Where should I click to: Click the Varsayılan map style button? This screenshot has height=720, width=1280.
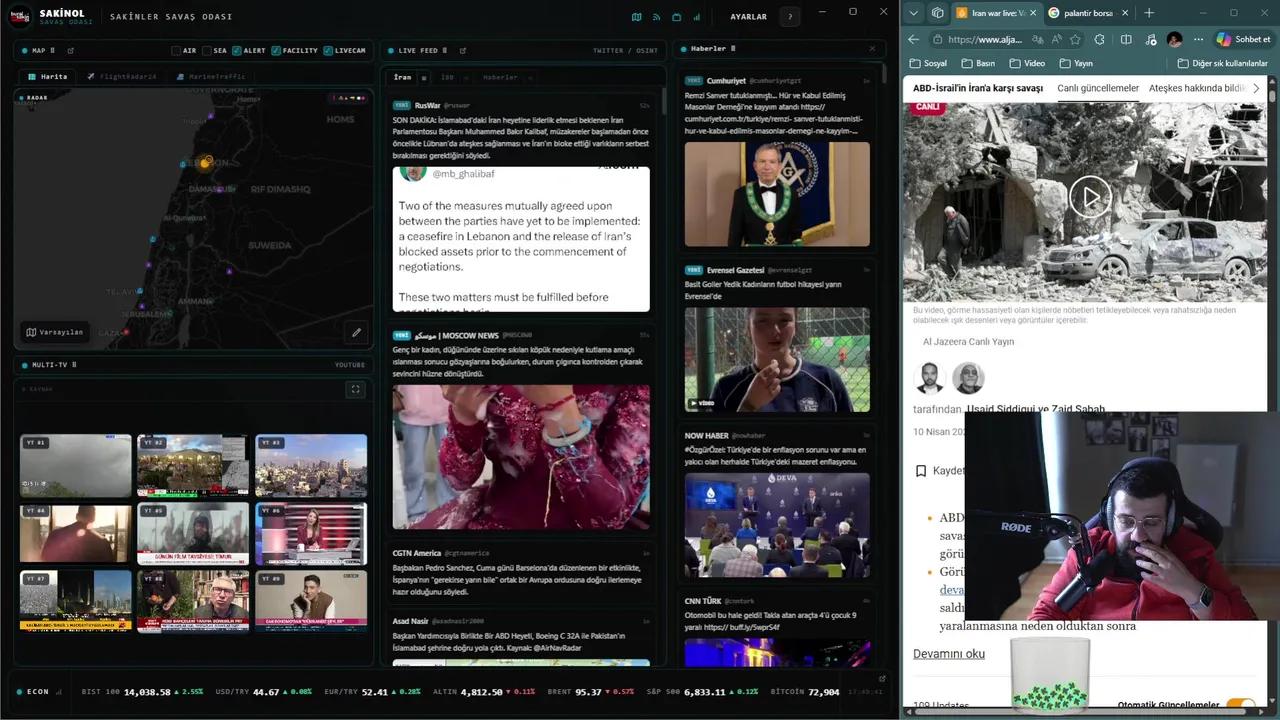click(55, 332)
